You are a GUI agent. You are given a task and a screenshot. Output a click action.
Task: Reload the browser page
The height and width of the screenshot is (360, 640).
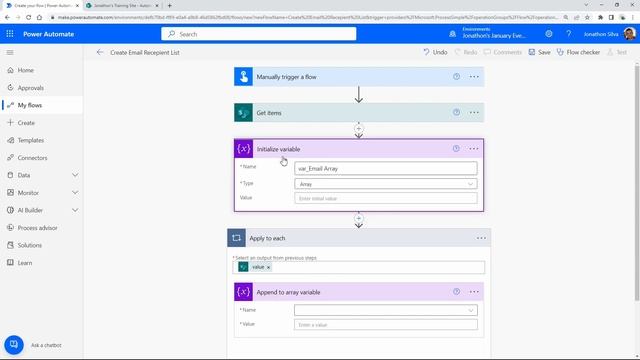pos(29,18)
